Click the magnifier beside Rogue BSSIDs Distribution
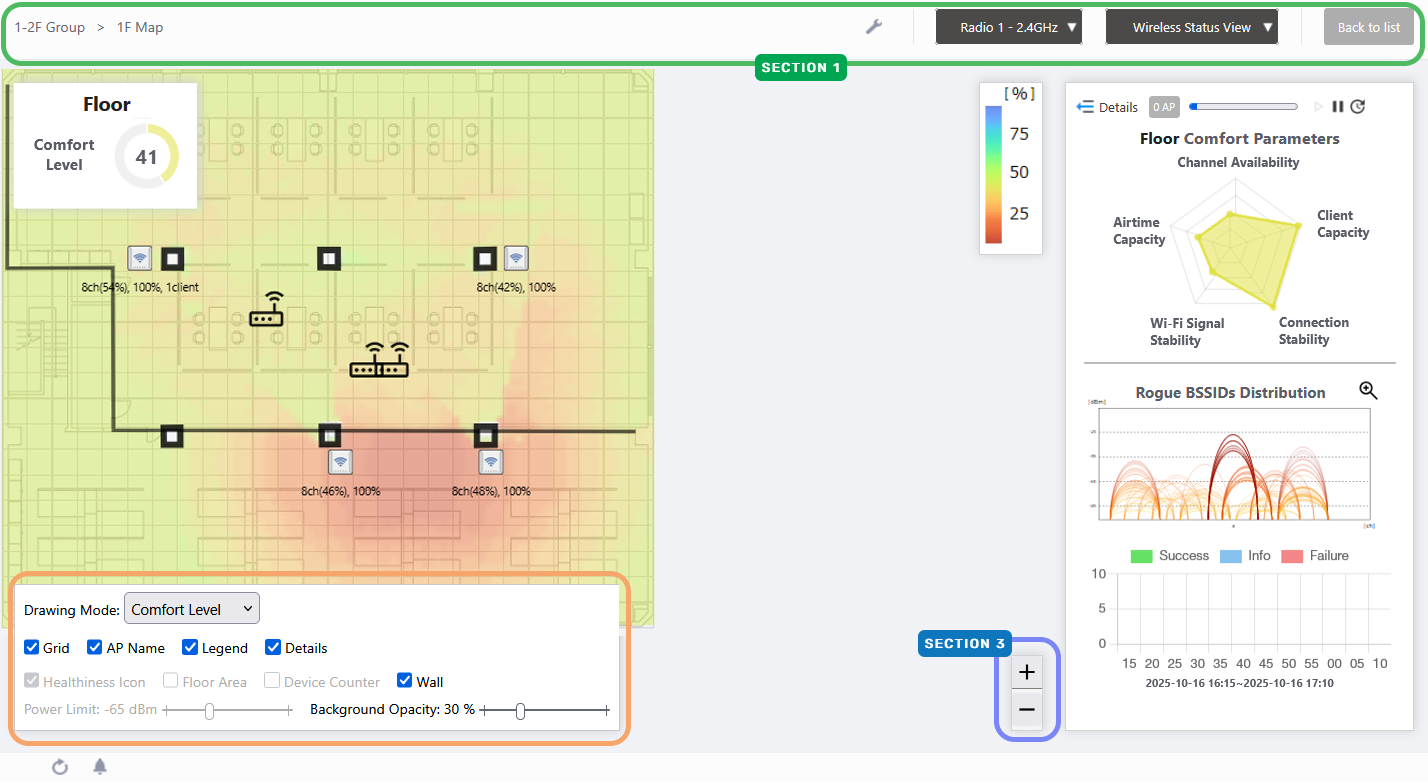Screen dimensions: 1428x782 [1368, 391]
